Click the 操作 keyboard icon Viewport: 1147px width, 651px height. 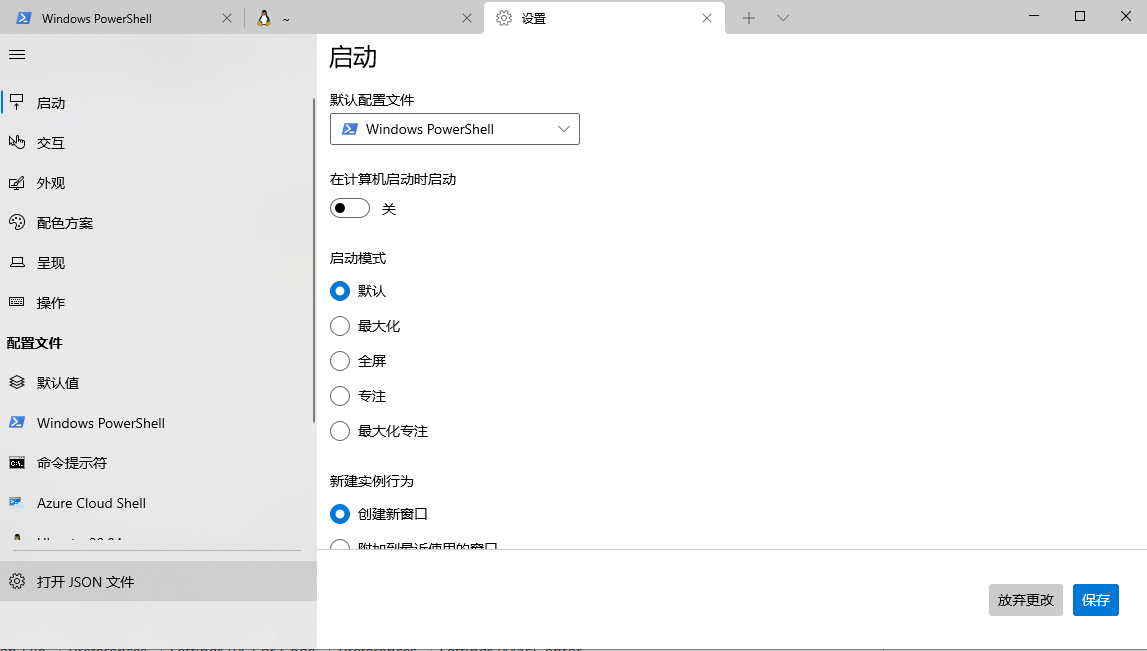click(17, 302)
